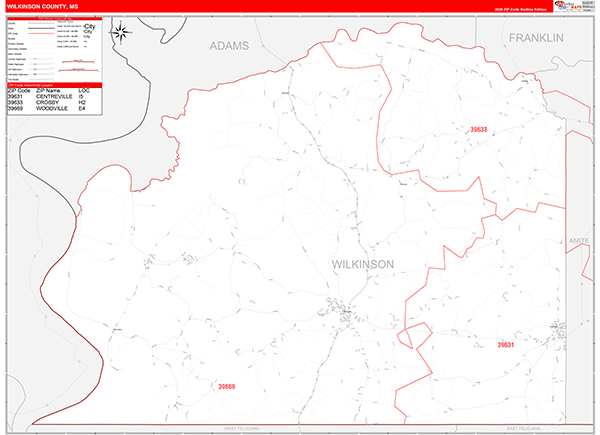The height and width of the screenshot is (435, 600).
Task: Click the AMITE county label
Action: (579, 241)
